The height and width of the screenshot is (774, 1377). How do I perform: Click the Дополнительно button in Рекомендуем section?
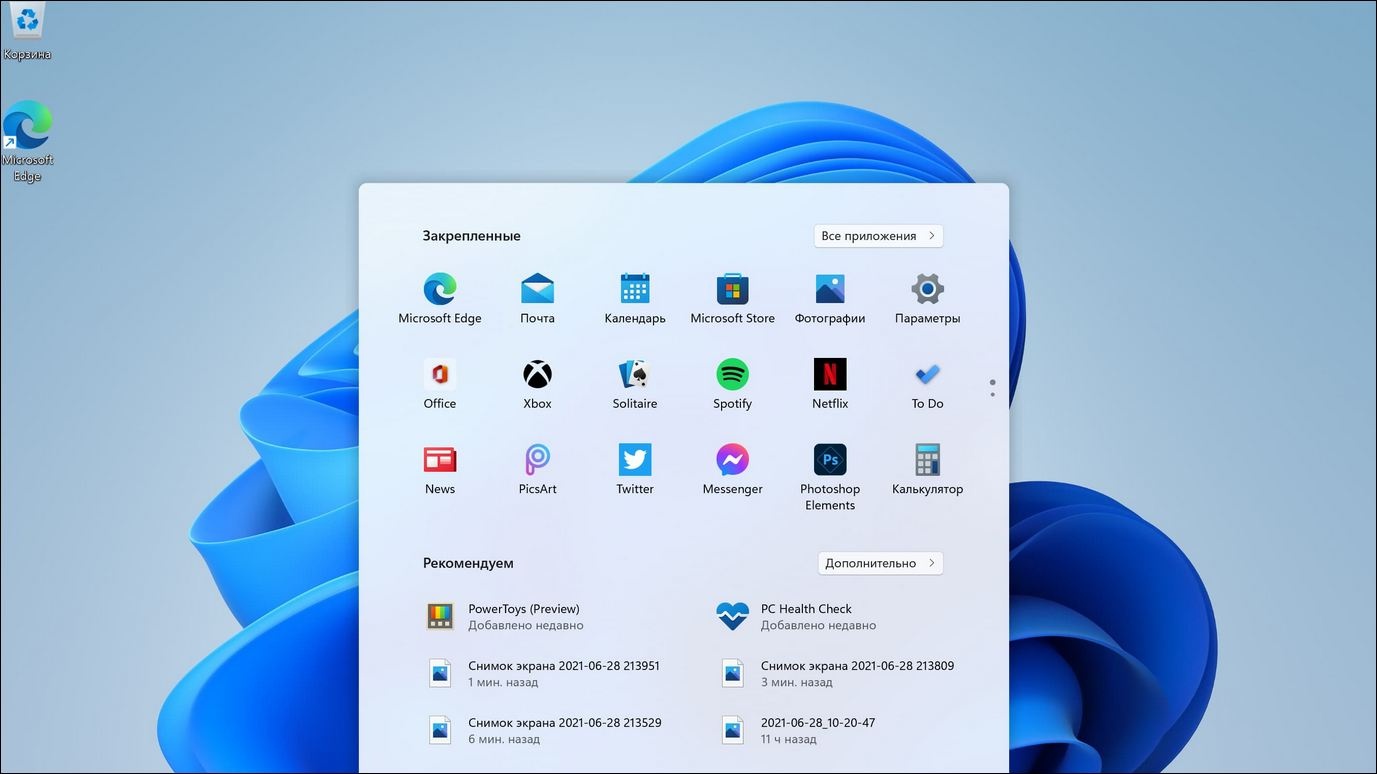[x=879, y=562]
